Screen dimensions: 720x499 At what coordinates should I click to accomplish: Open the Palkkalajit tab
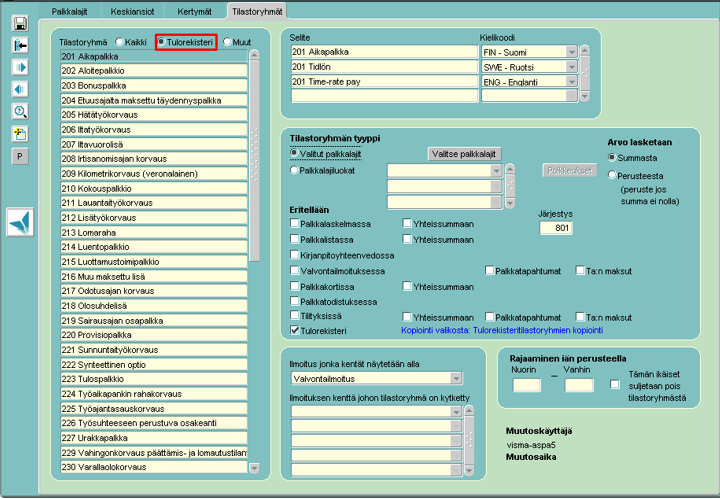pyautogui.click(x=69, y=11)
